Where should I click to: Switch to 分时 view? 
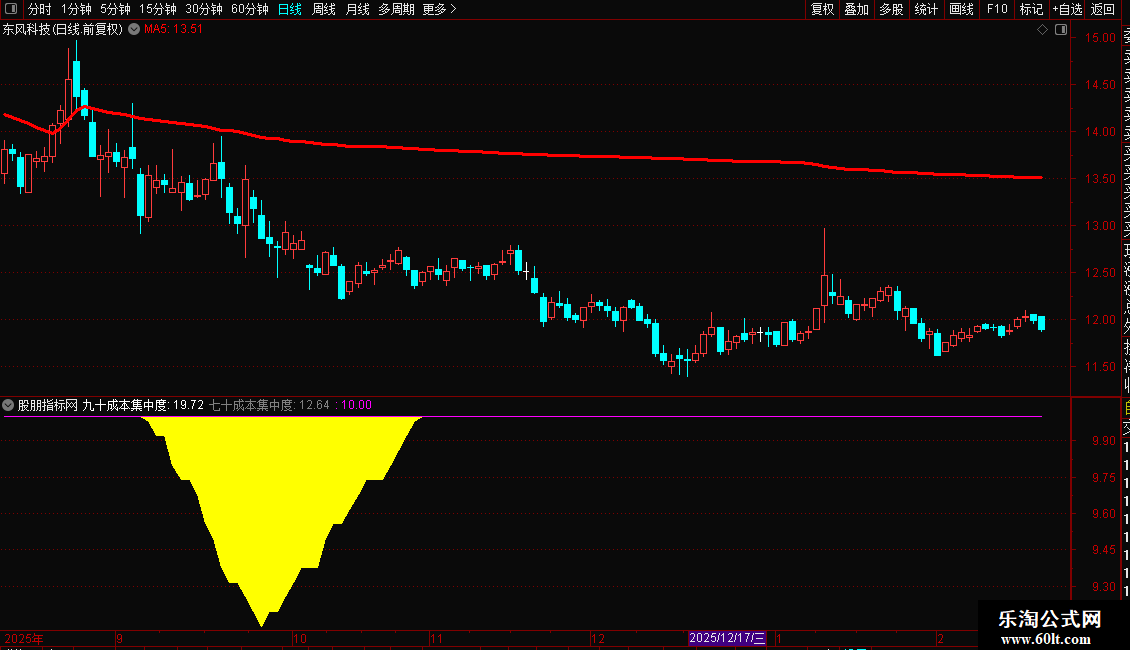[x=40, y=9]
